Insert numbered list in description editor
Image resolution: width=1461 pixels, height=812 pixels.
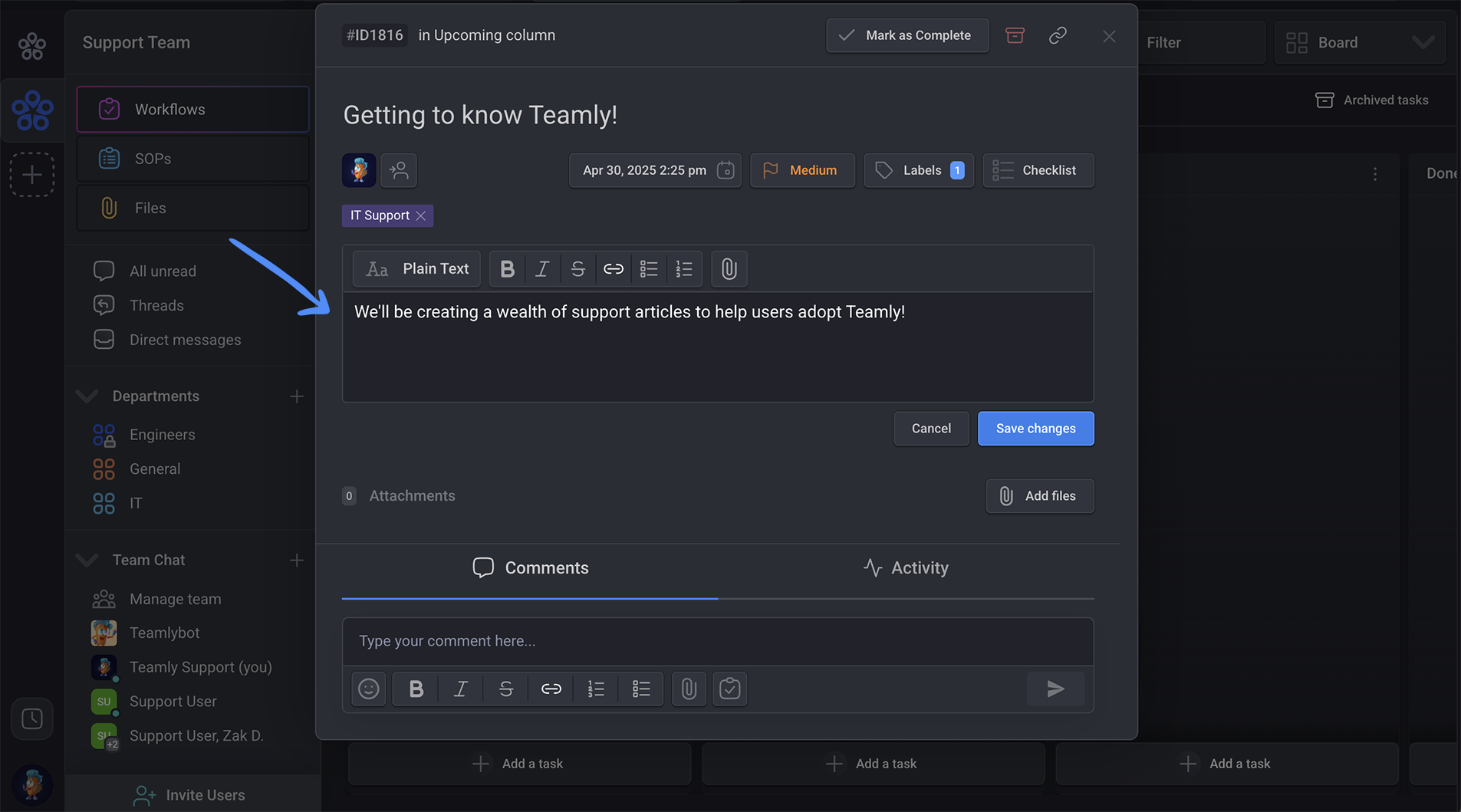click(684, 269)
